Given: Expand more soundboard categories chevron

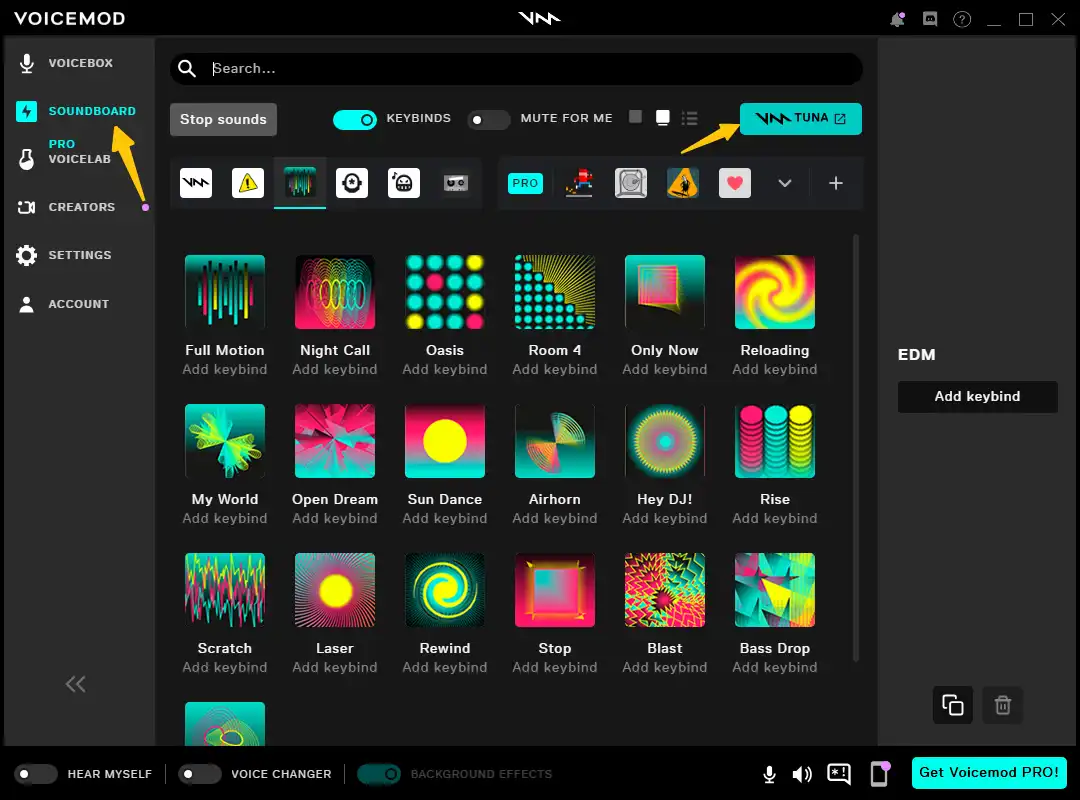Looking at the screenshot, I should 785,183.
